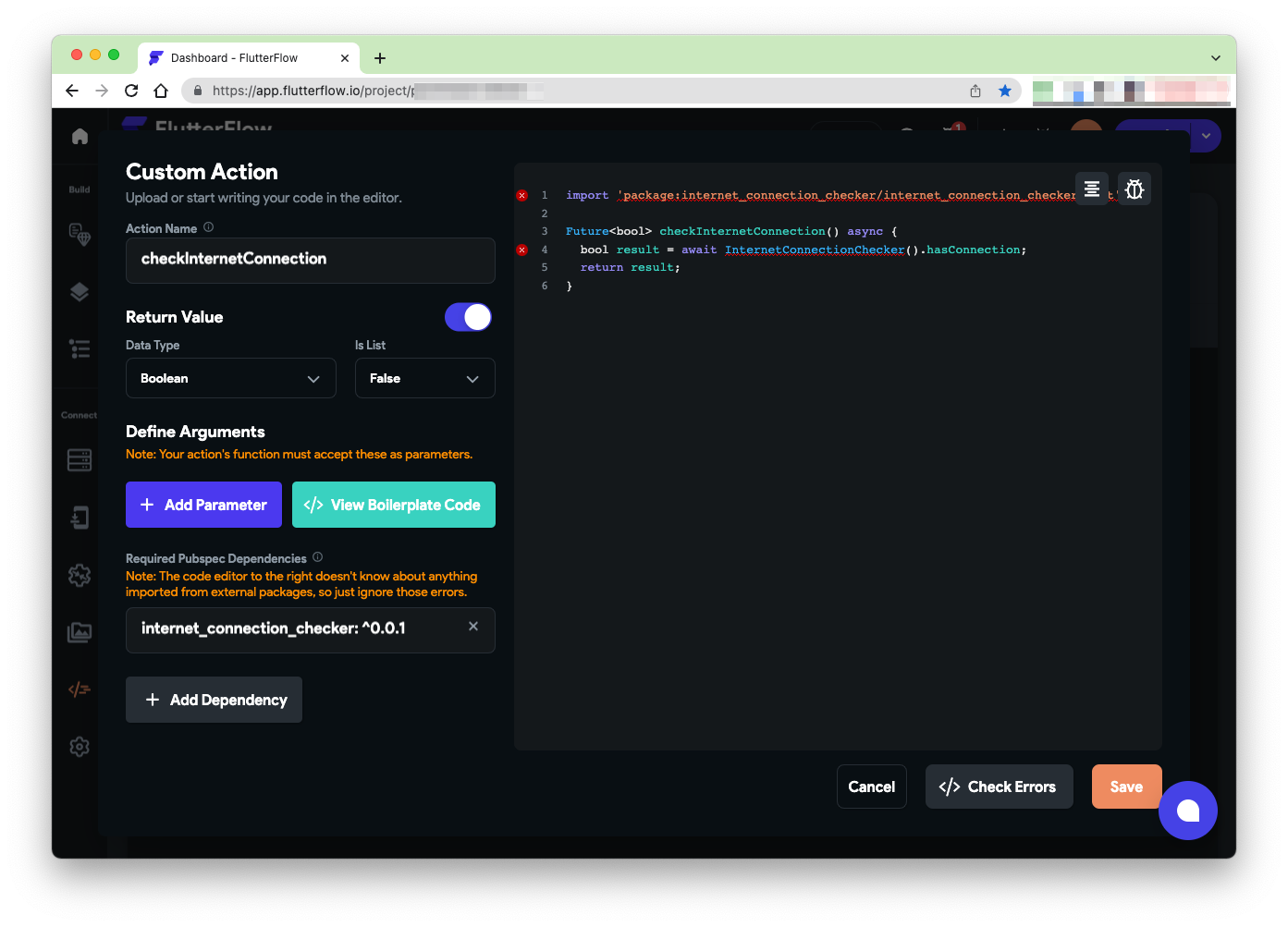The image size is (1288, 927).
Task: Open the Media Assets sidebar icon
Action: 80,633
